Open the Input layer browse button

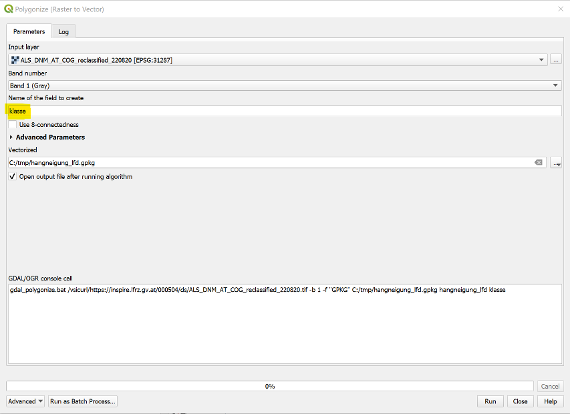[x=556, y=60]
